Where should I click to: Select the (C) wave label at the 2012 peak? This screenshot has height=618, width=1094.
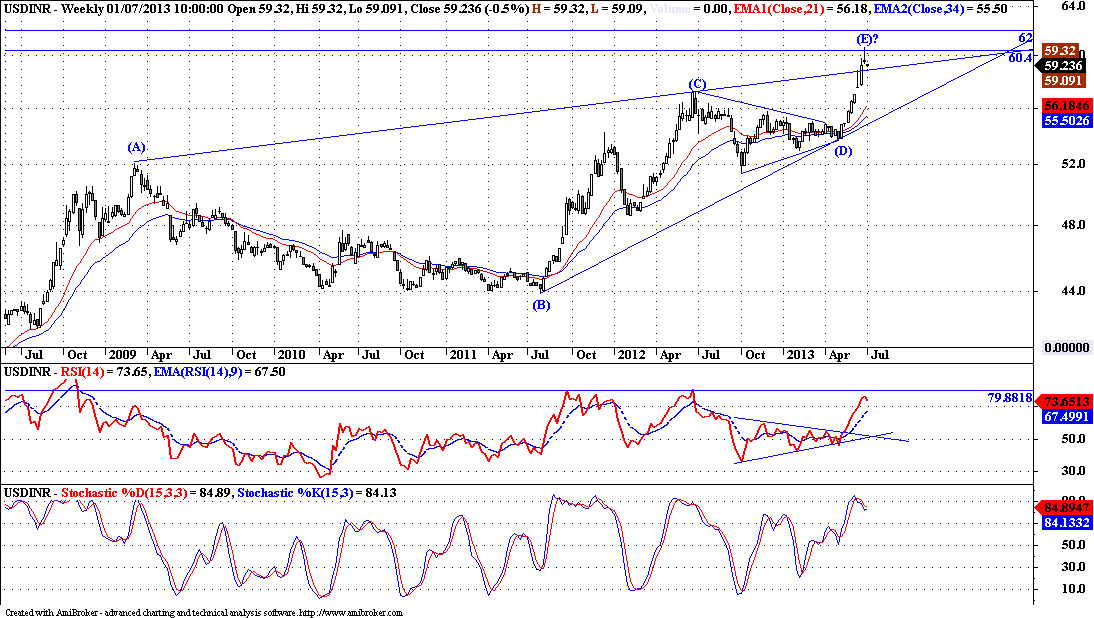tap(697, 84)
